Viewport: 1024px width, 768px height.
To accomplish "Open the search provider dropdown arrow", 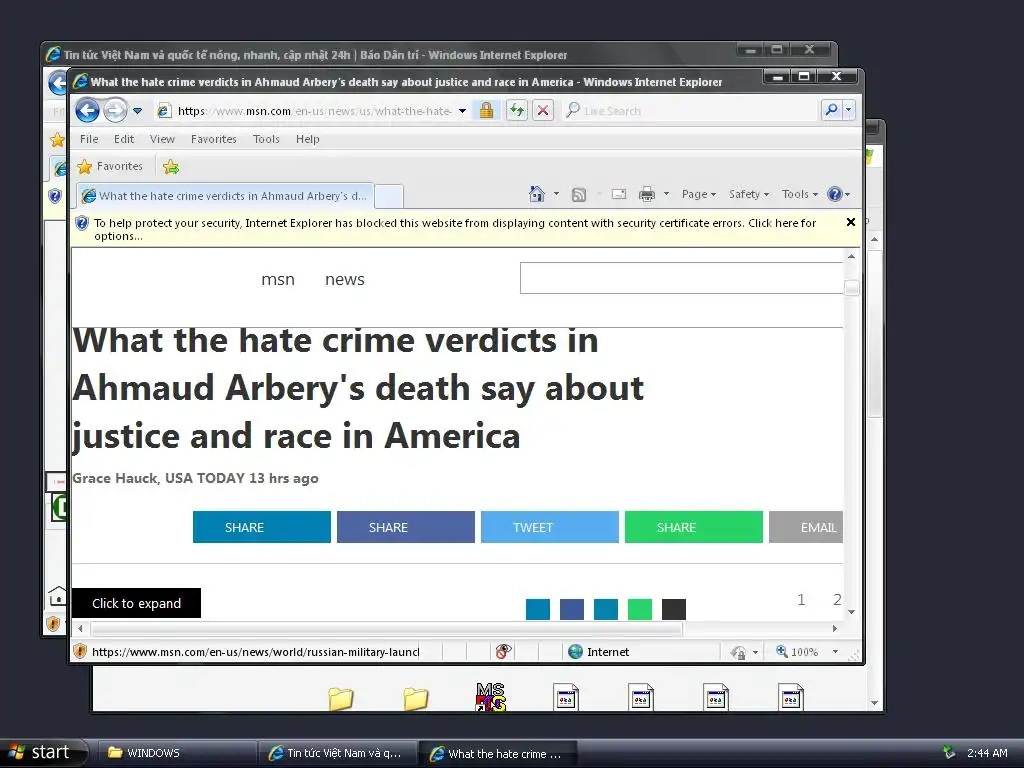I will (x=848, y=110).
